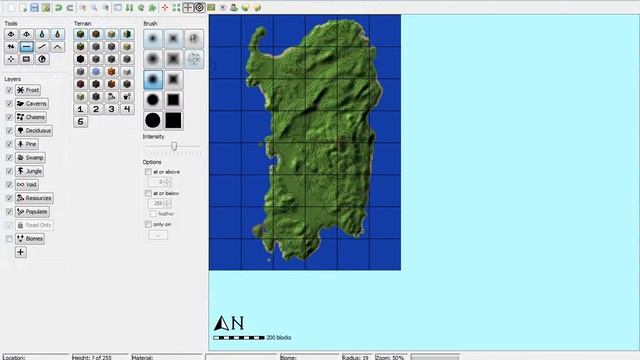Select the Flatten tool (highlighted)
The image size is (640, 360).
click(27, 47)
